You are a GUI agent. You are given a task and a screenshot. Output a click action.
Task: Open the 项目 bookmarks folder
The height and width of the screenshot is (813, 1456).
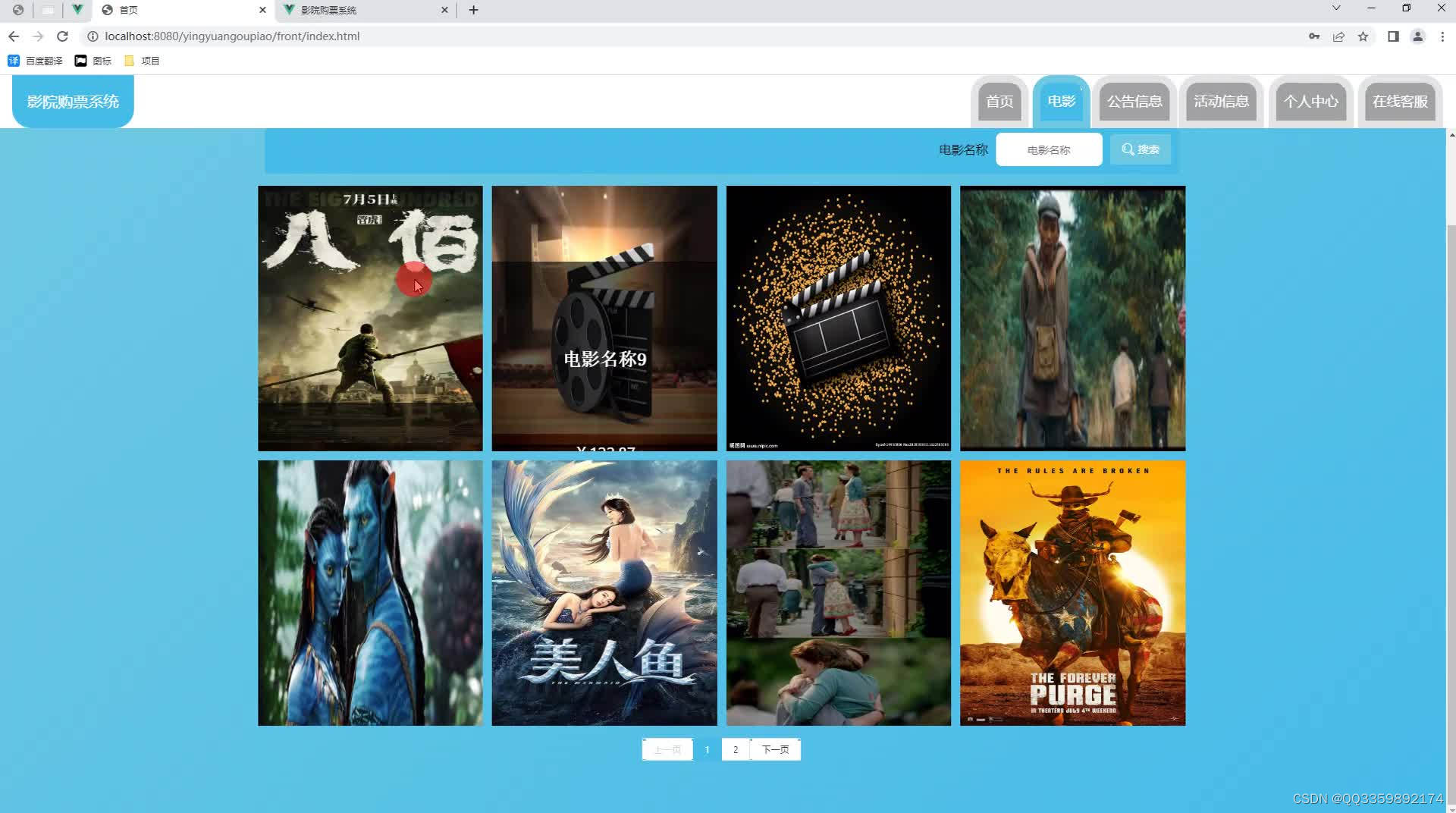coord(142,61)
